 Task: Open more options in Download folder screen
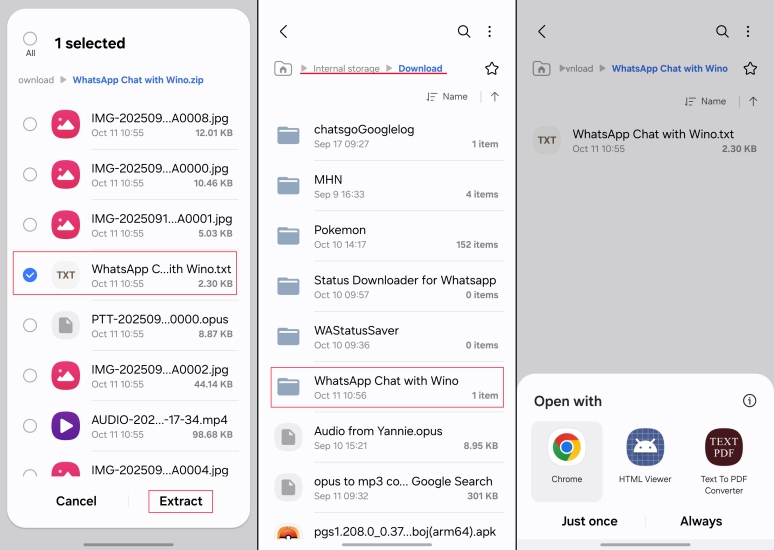coord(490,32)
